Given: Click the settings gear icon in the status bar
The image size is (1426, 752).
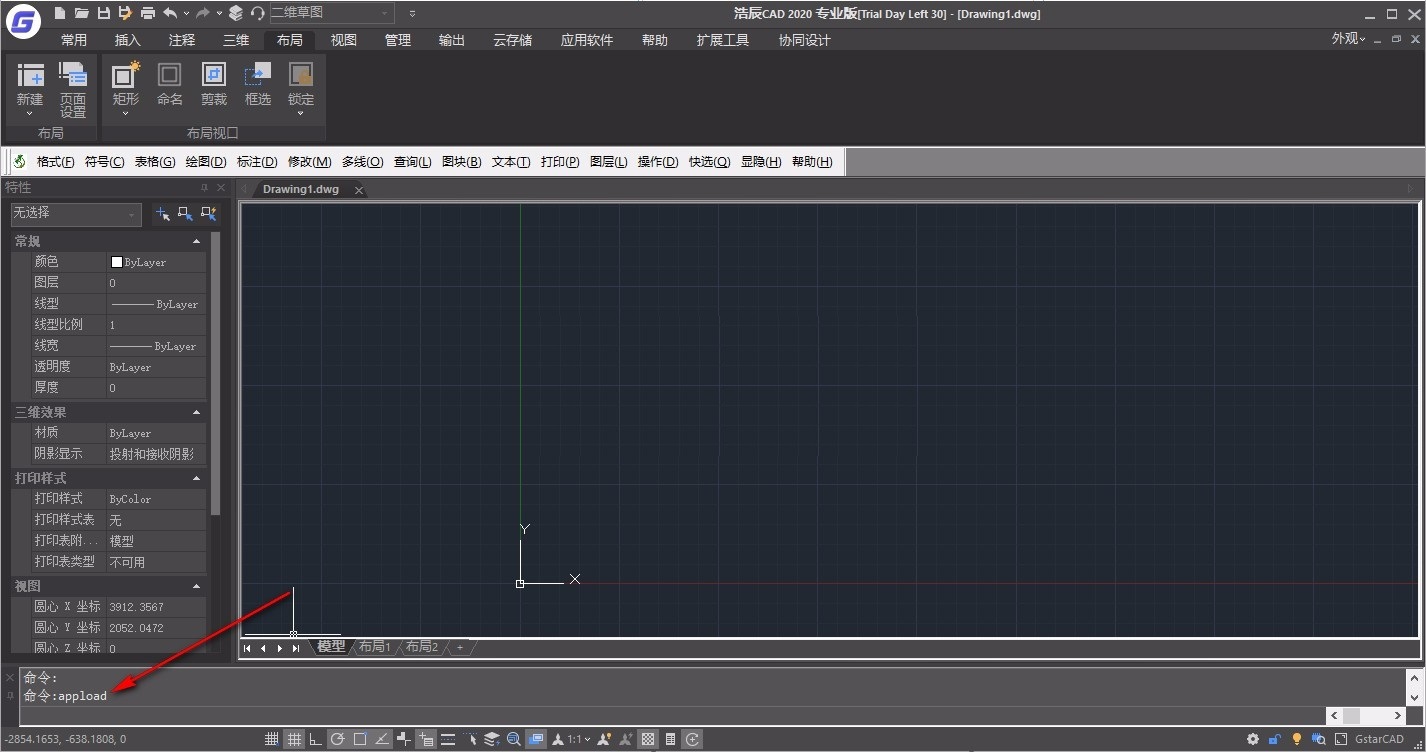Looking at the screenshot, I should tap(1253, 740).
